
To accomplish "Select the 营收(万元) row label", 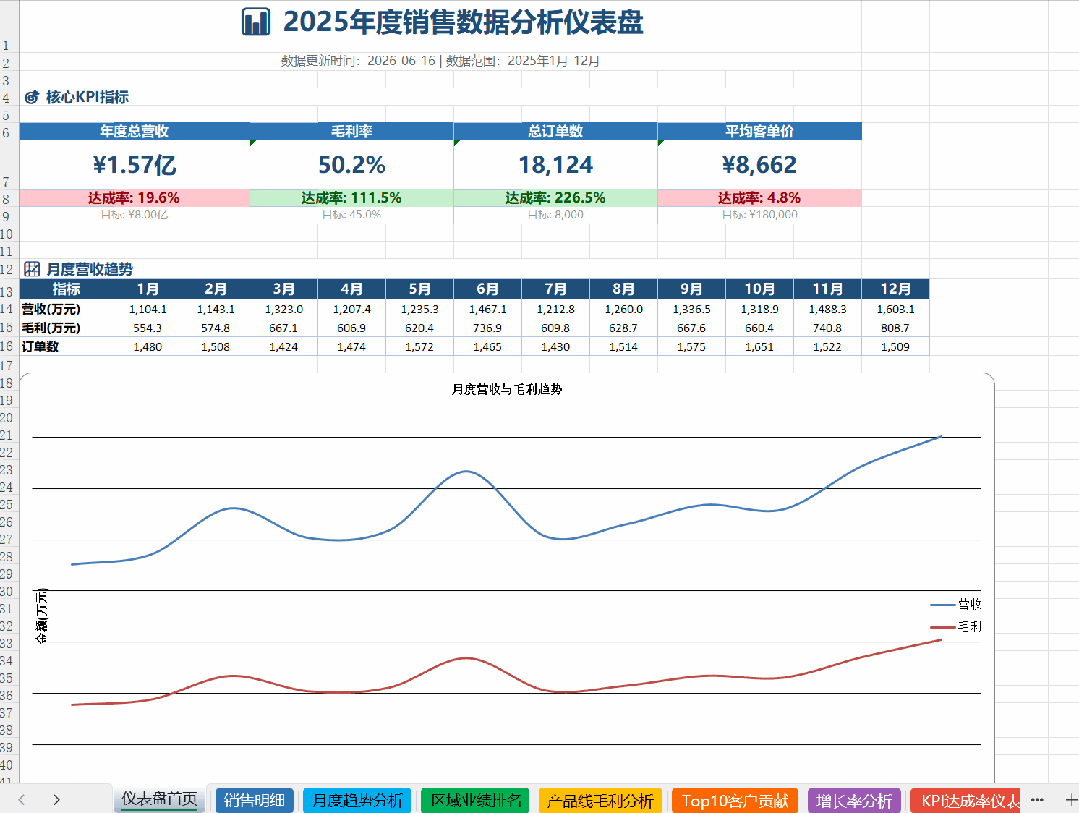I will point(66,309).
